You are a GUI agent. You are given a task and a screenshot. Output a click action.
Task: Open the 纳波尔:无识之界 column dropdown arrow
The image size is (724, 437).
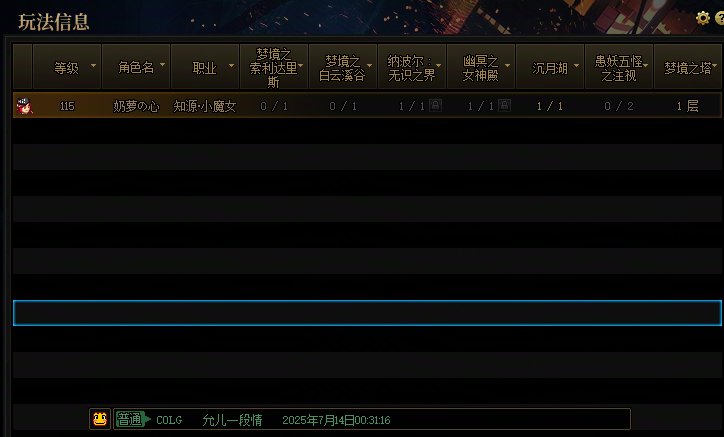[x=439, y=65]
